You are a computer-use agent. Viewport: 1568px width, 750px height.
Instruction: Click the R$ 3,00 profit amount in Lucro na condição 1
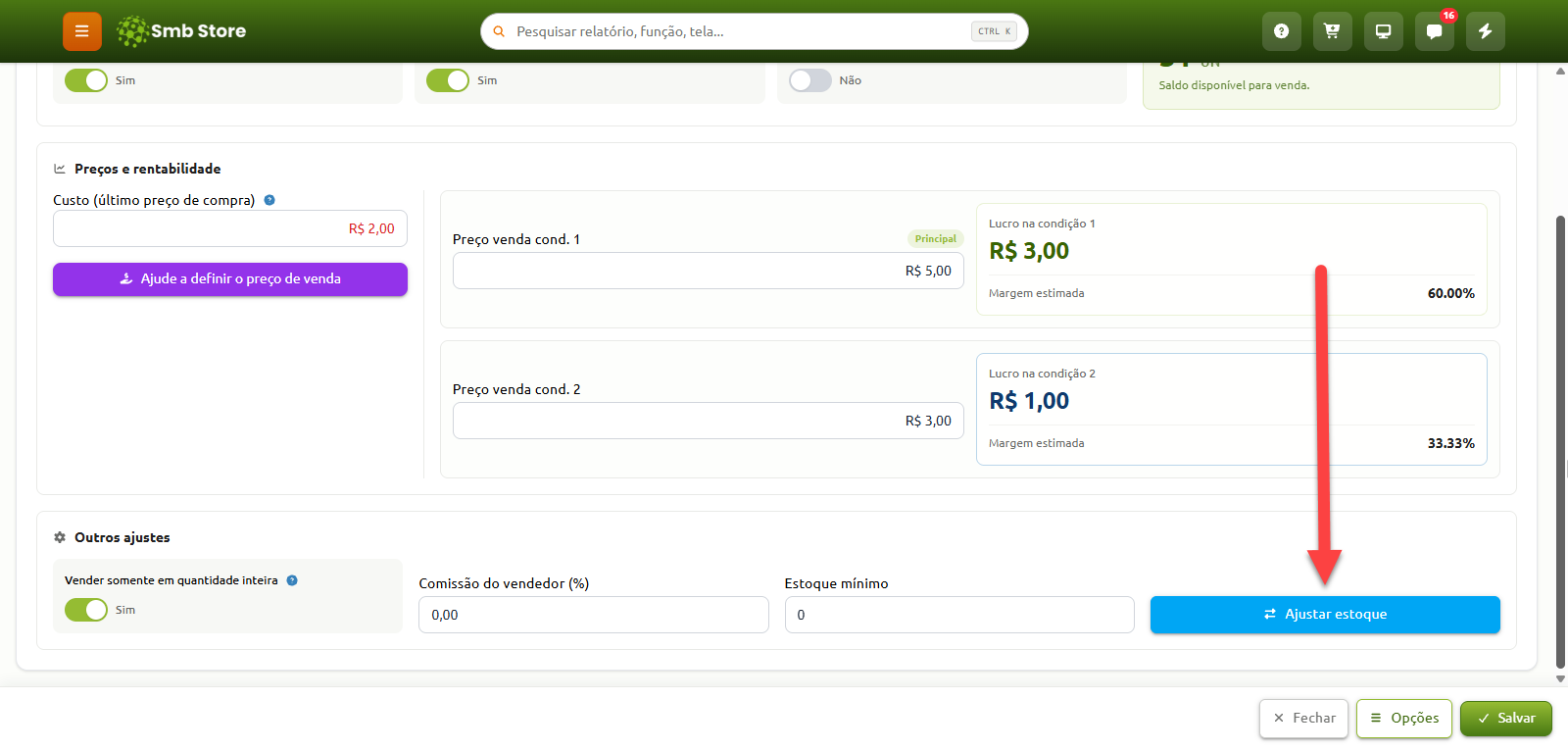pos(1029,251)
